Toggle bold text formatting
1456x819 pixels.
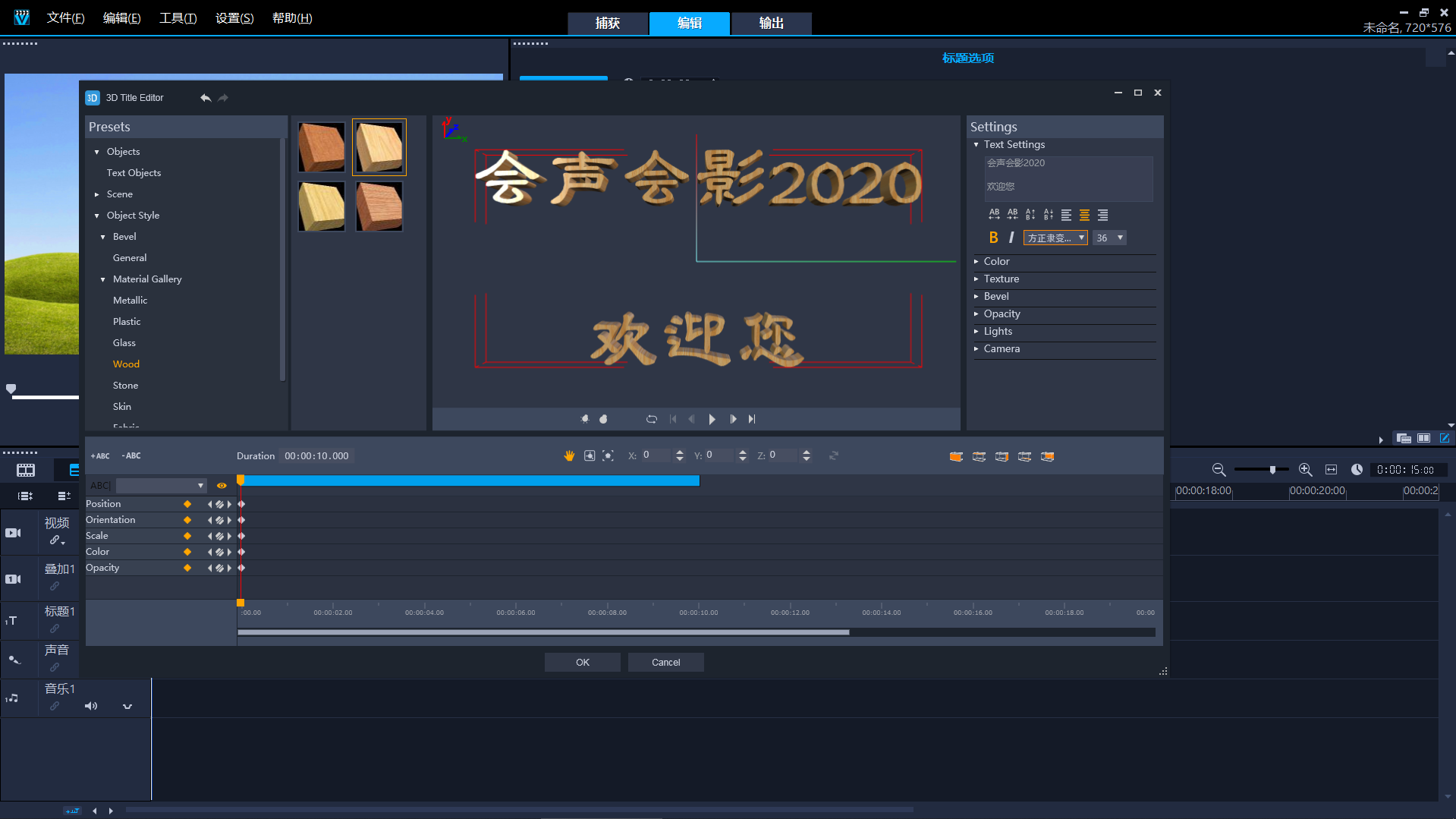(x=994, y=238)
